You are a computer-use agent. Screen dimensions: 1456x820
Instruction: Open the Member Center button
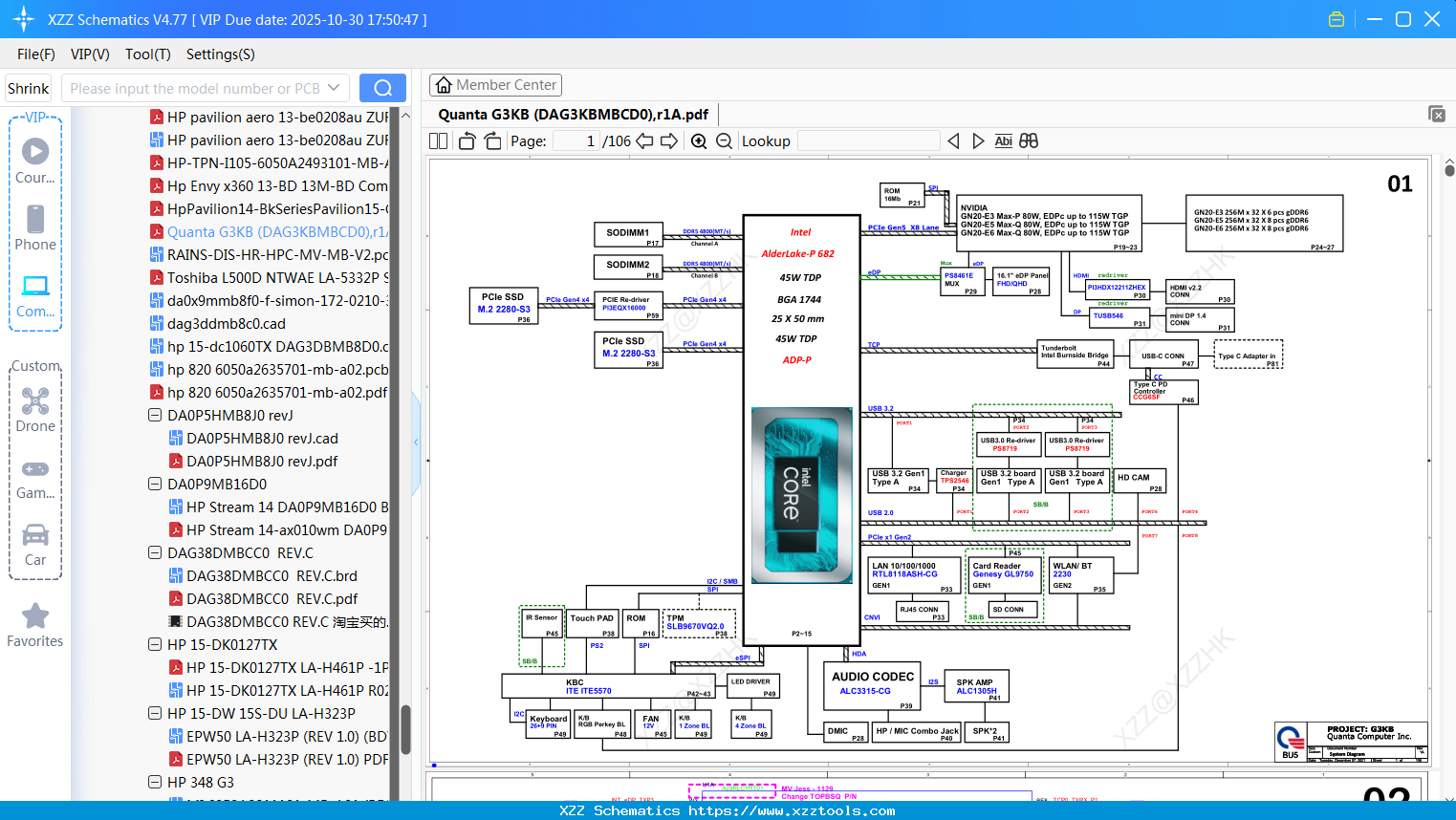(x=495, y=85)
